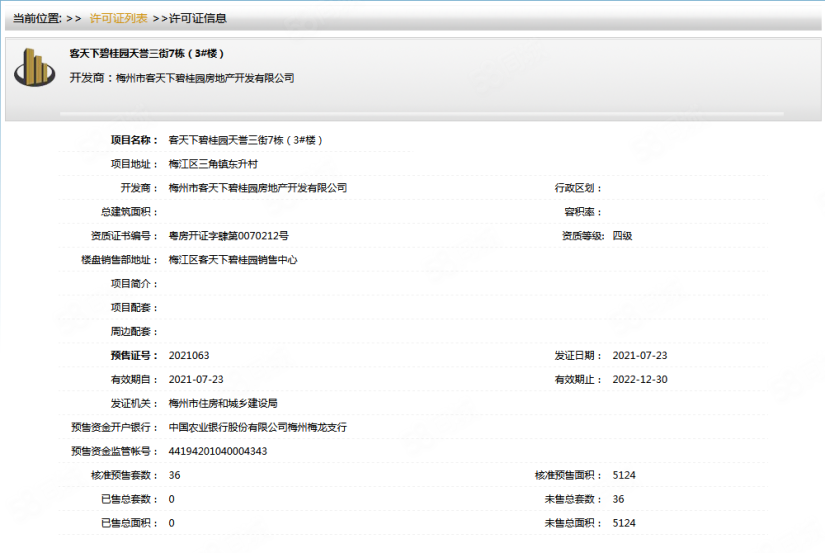The image size is (825, 553).
Task: Select header title 客天下碧桂园天誉三街7栋（3#楼）
Action: coord(147,53)
